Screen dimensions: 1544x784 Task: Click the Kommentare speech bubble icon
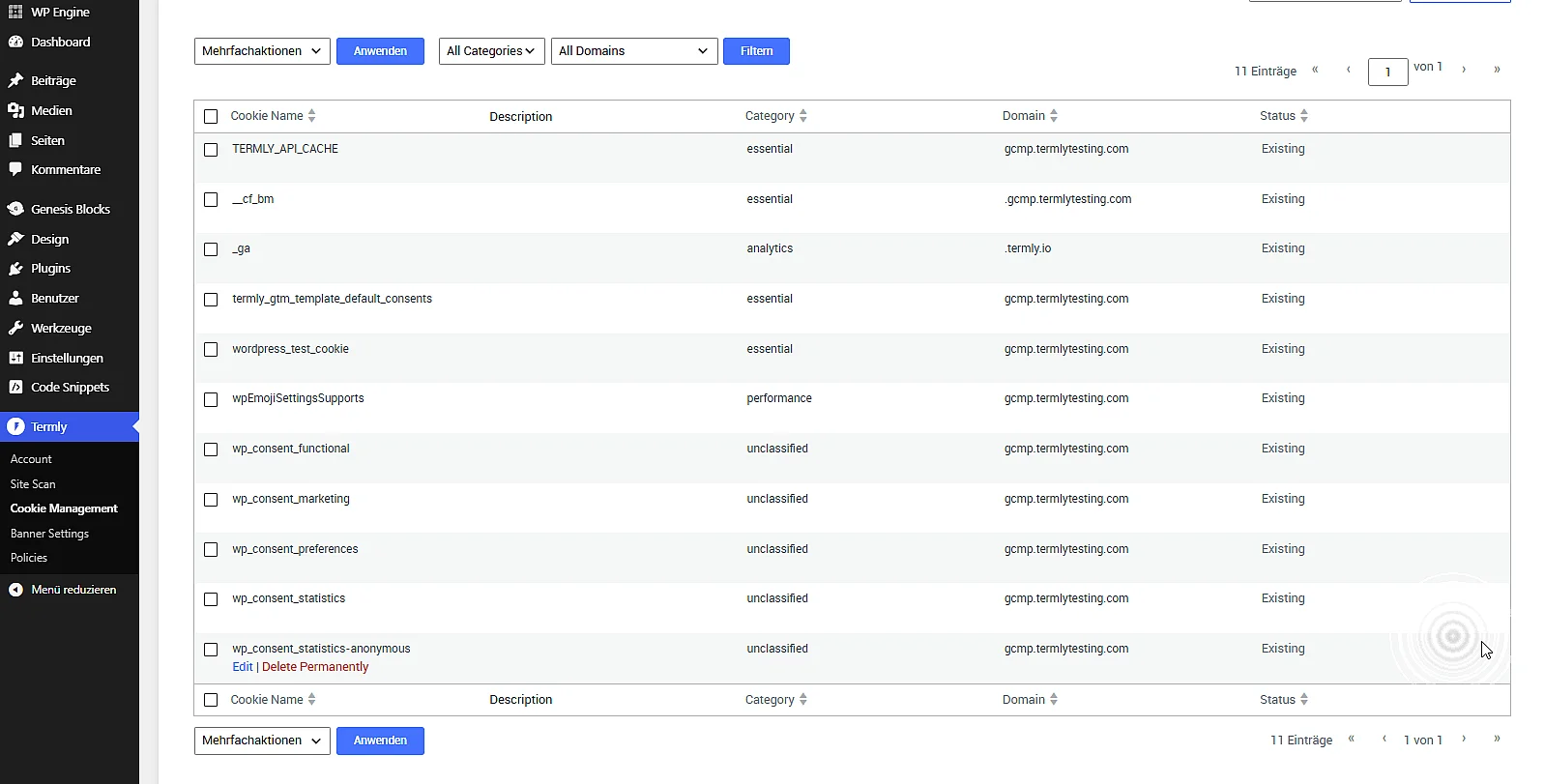[15, 169]
